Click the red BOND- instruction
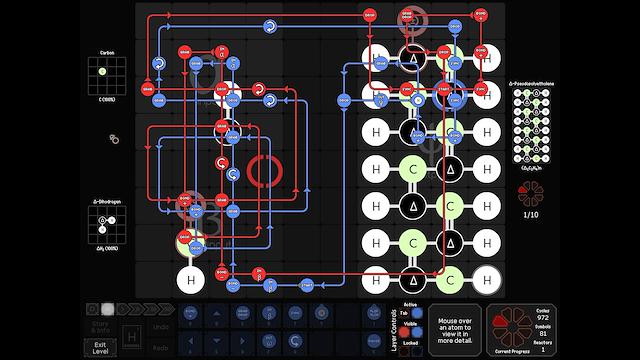The image size is (640, 360). click(x=222, y=274)
